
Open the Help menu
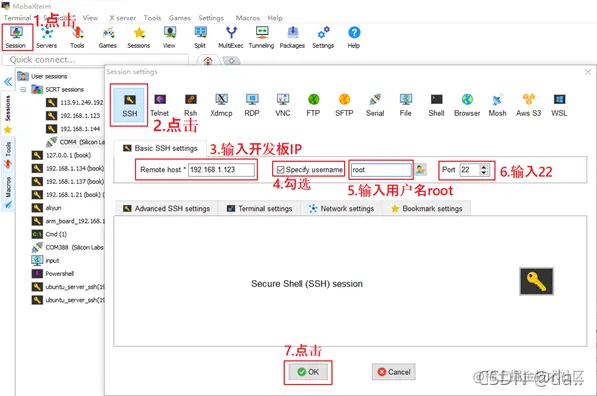click(275, 18)
